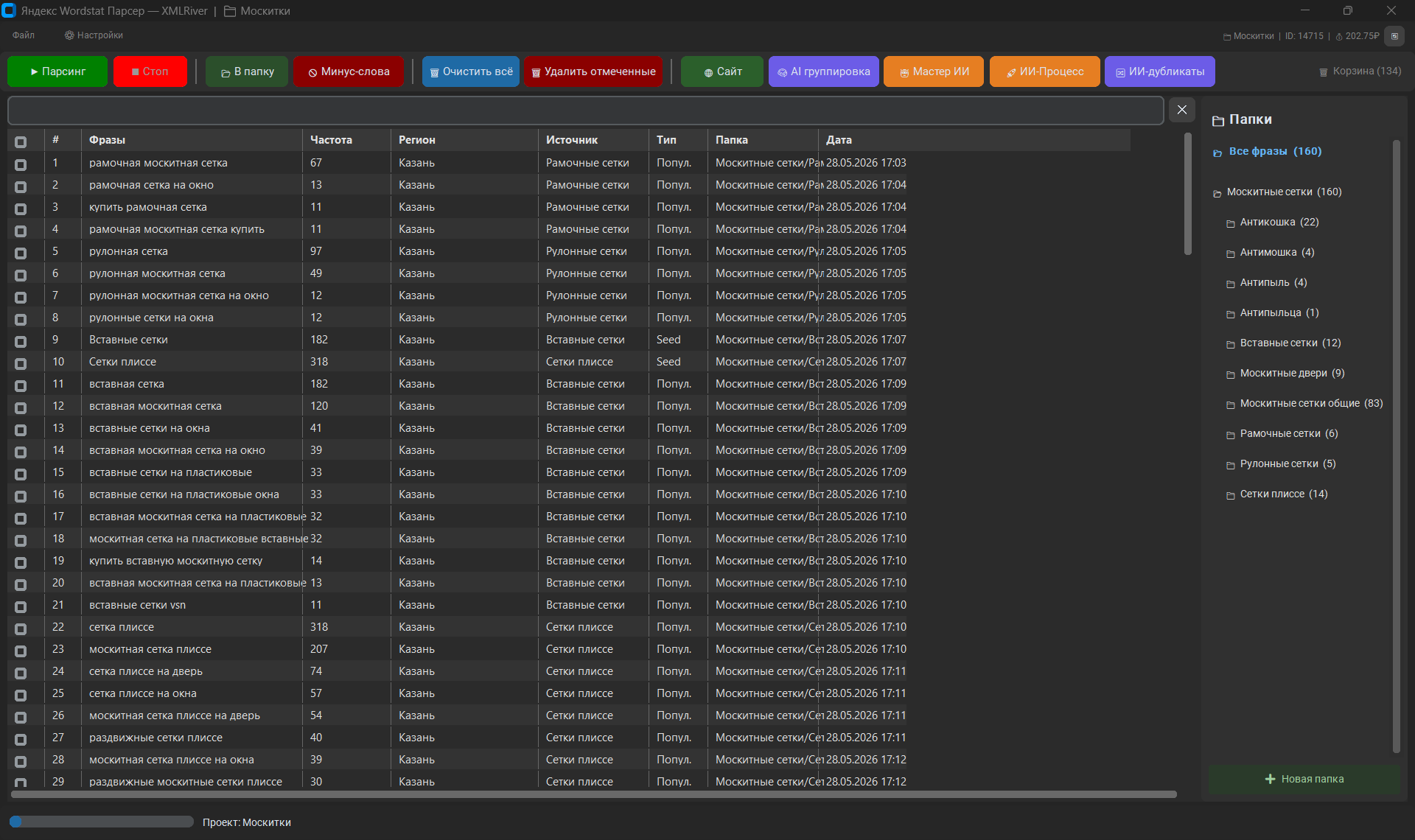
Task: Start parsing with the Парсинг button
Action: [57, 71]
